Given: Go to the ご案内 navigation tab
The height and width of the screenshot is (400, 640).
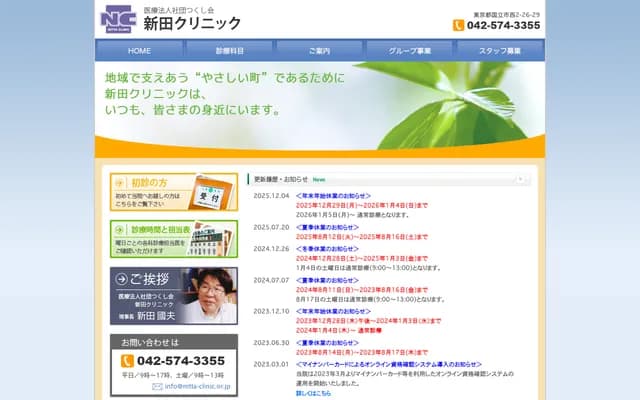Looking at the screenshot, I should coord(319,51).
